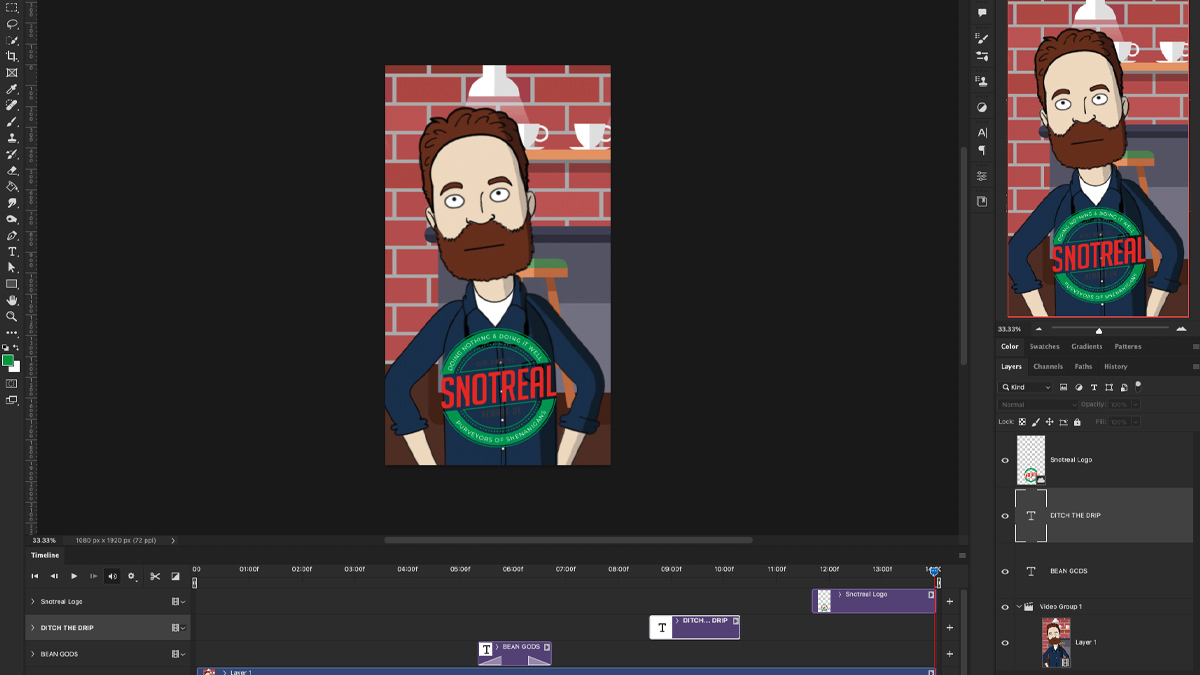Click the green foreground color swatch
The image size is (1200, 675).
(x=8, y=360)
